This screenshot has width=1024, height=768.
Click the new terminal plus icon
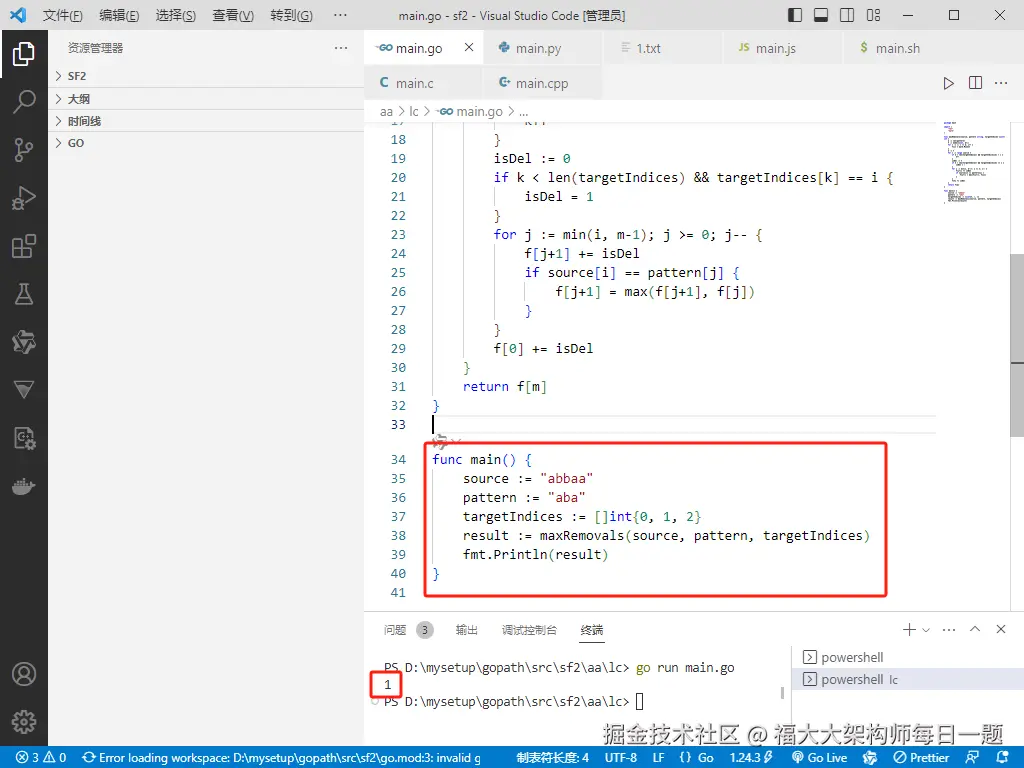pos(908,630)
